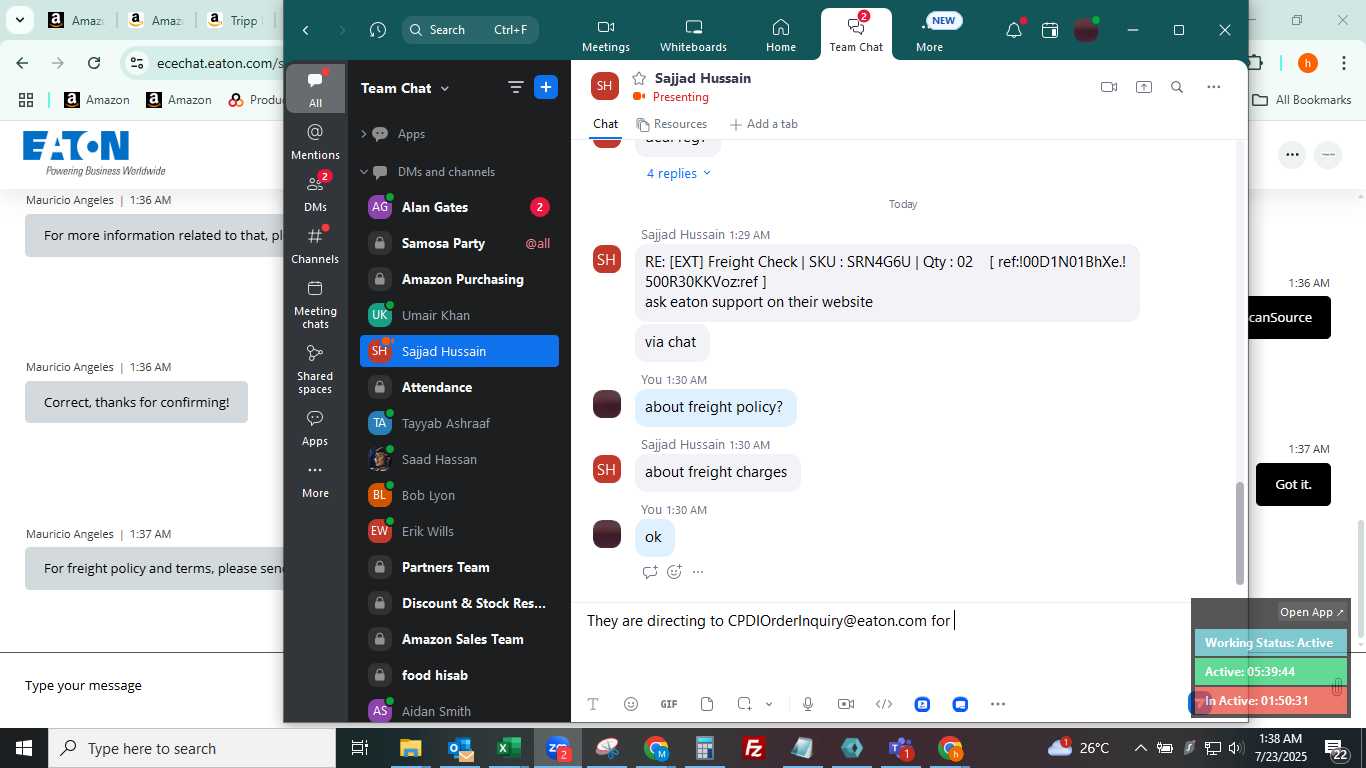Screen dimensions: 1366x768
Task: Expand screenshot options dropdown arrow
Action: pos(769,704)
